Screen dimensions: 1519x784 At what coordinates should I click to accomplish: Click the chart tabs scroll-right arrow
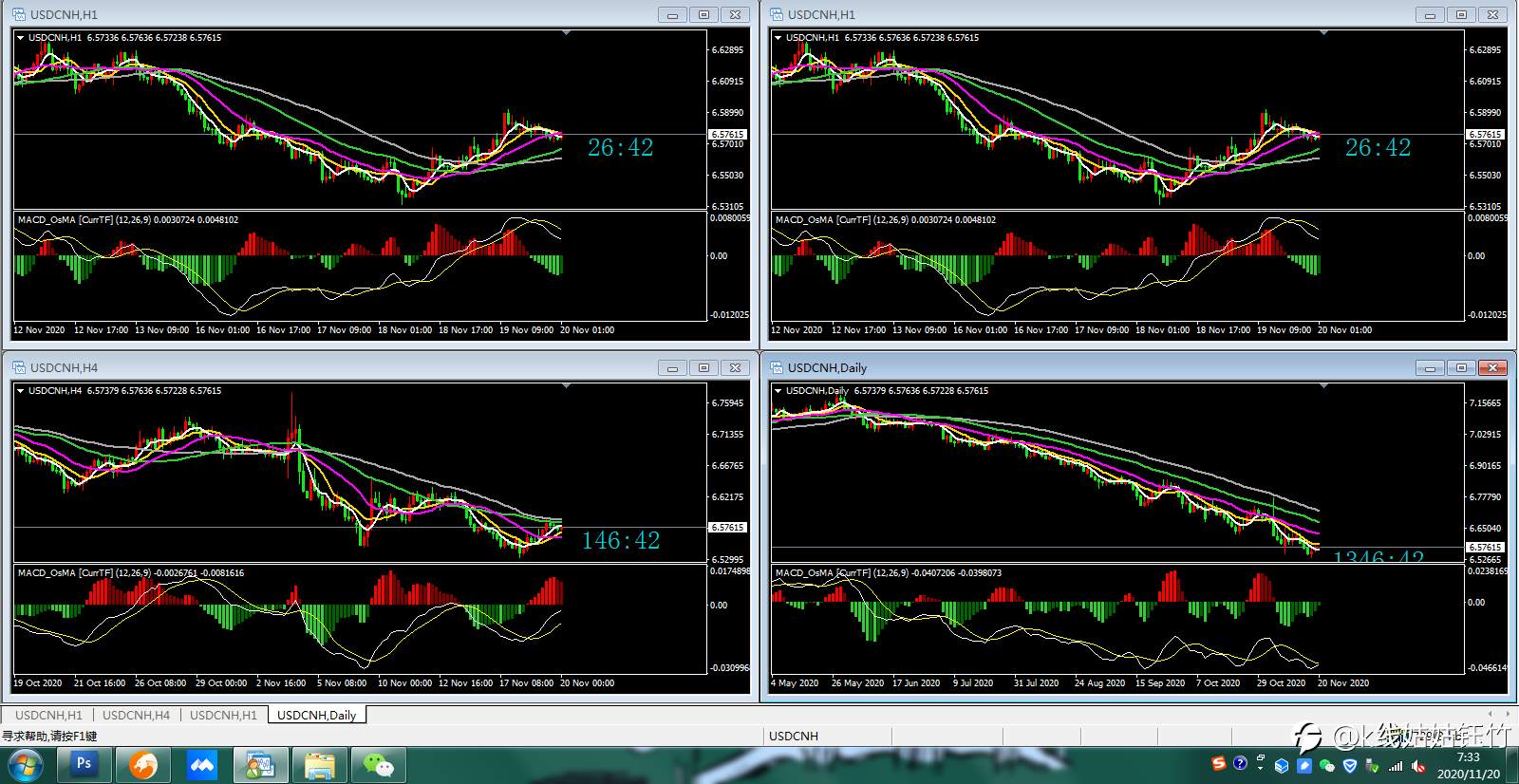[1507, 714]
